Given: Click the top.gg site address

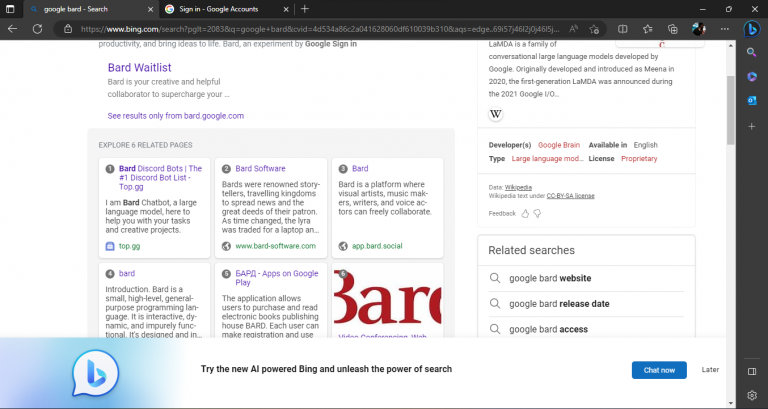Looking at the screenshot, I should [129, 246].
